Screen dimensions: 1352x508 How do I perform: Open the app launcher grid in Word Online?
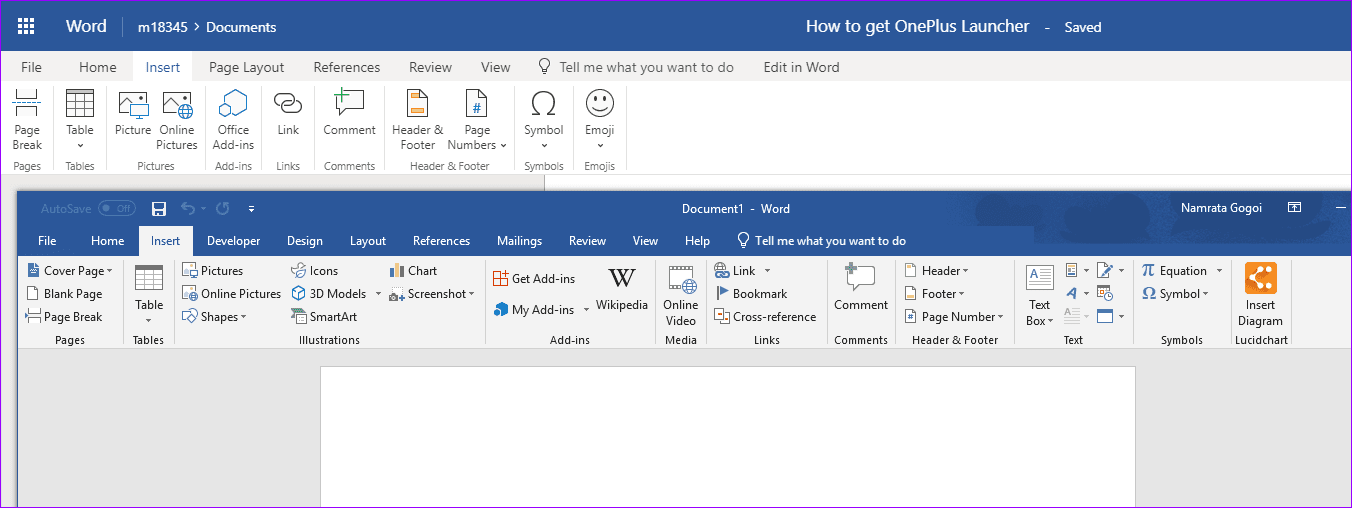[27, 27]
